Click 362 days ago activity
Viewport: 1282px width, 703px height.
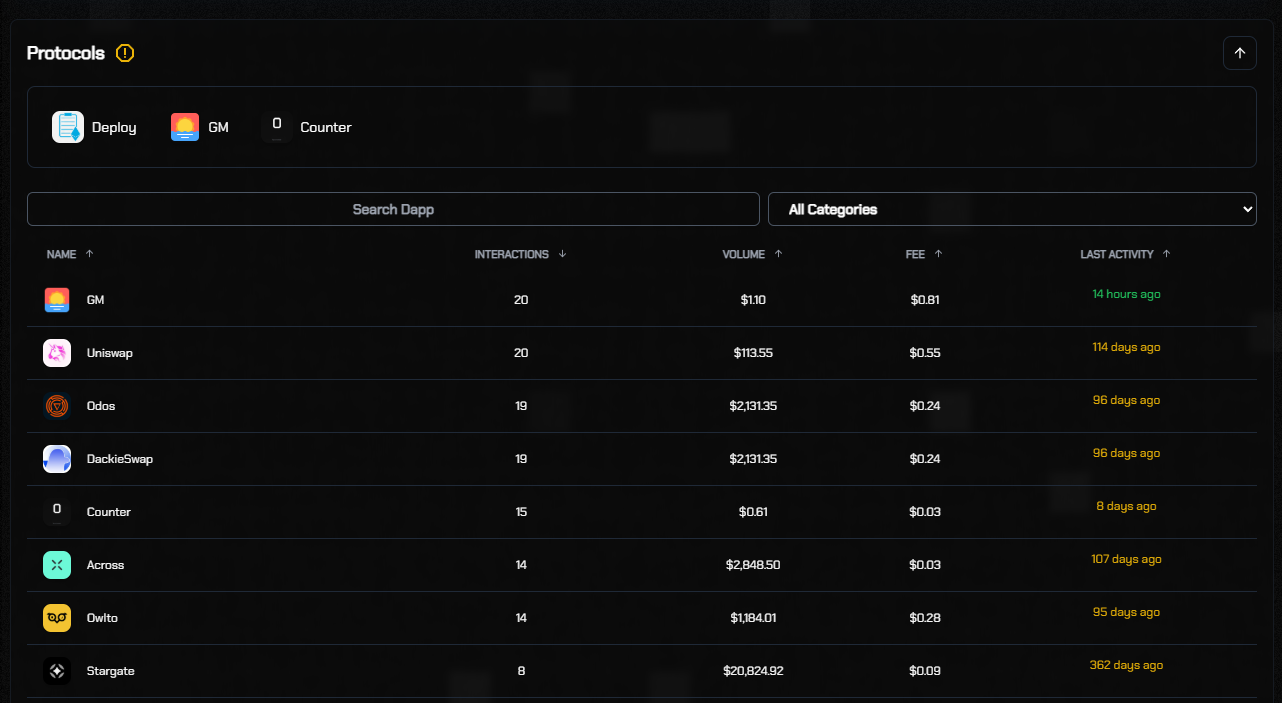click(1126, 665)
